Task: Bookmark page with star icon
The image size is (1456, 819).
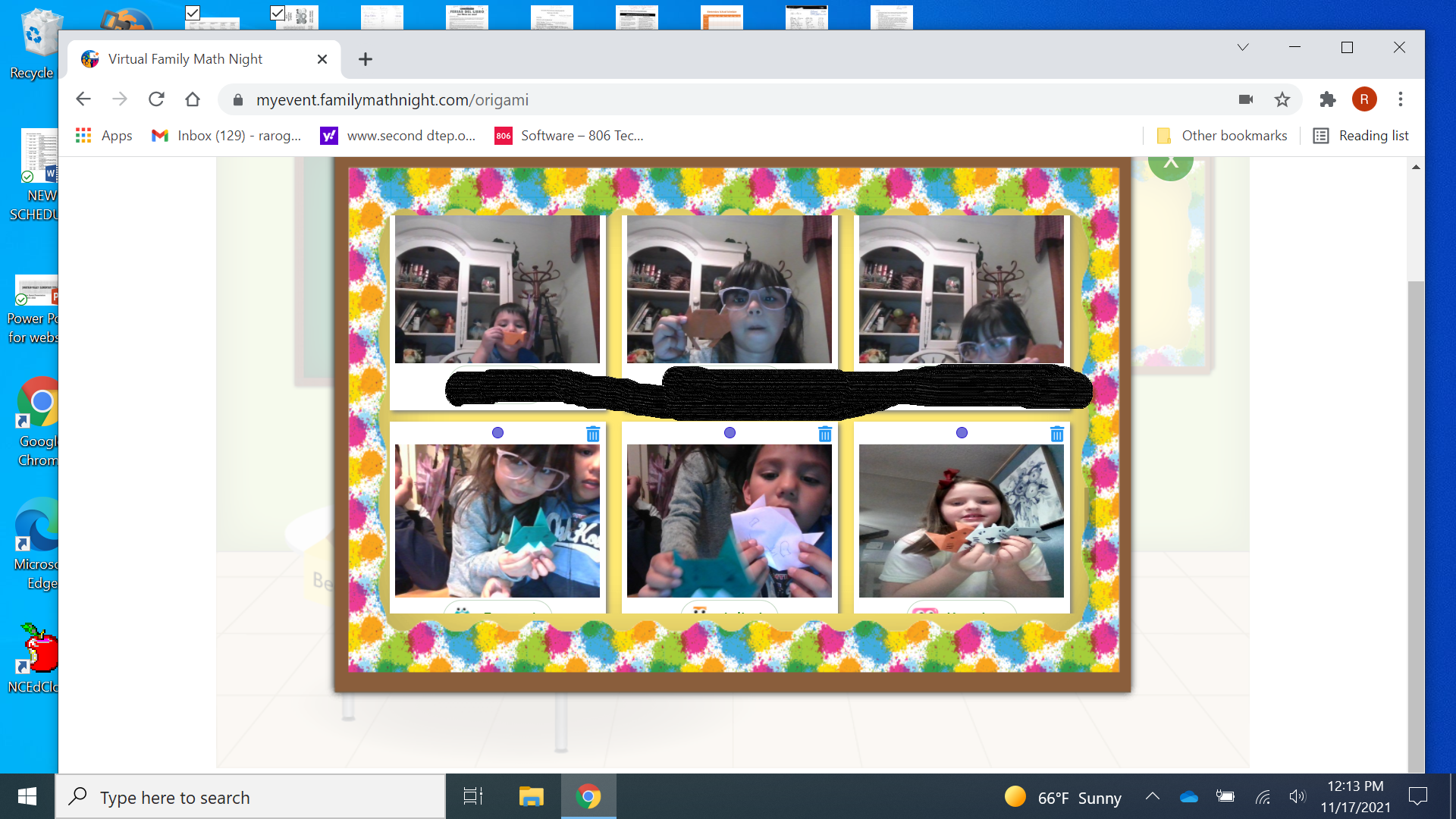Action: [x=1282, y=99]
